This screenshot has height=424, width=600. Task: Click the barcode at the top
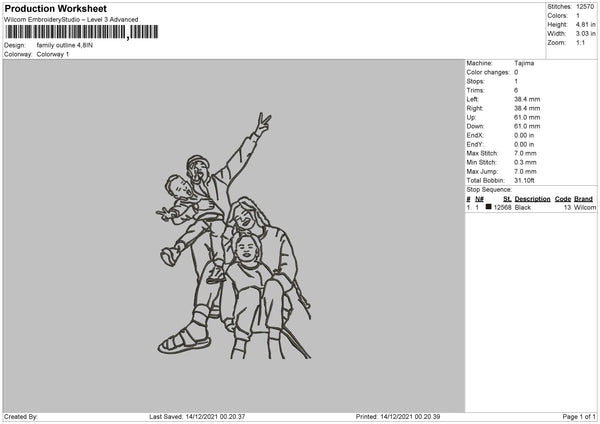coord(82,32)
